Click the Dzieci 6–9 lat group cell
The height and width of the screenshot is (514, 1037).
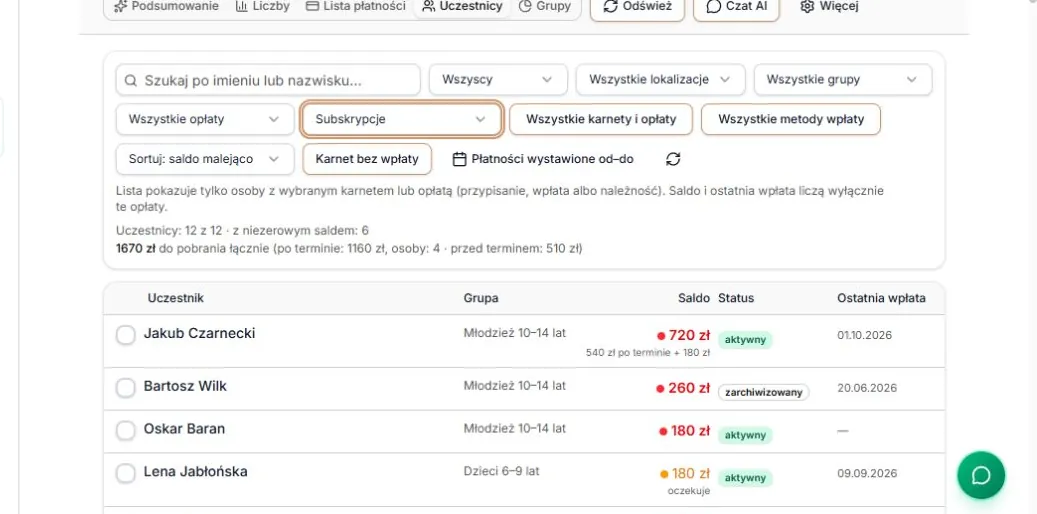(501, 472)
